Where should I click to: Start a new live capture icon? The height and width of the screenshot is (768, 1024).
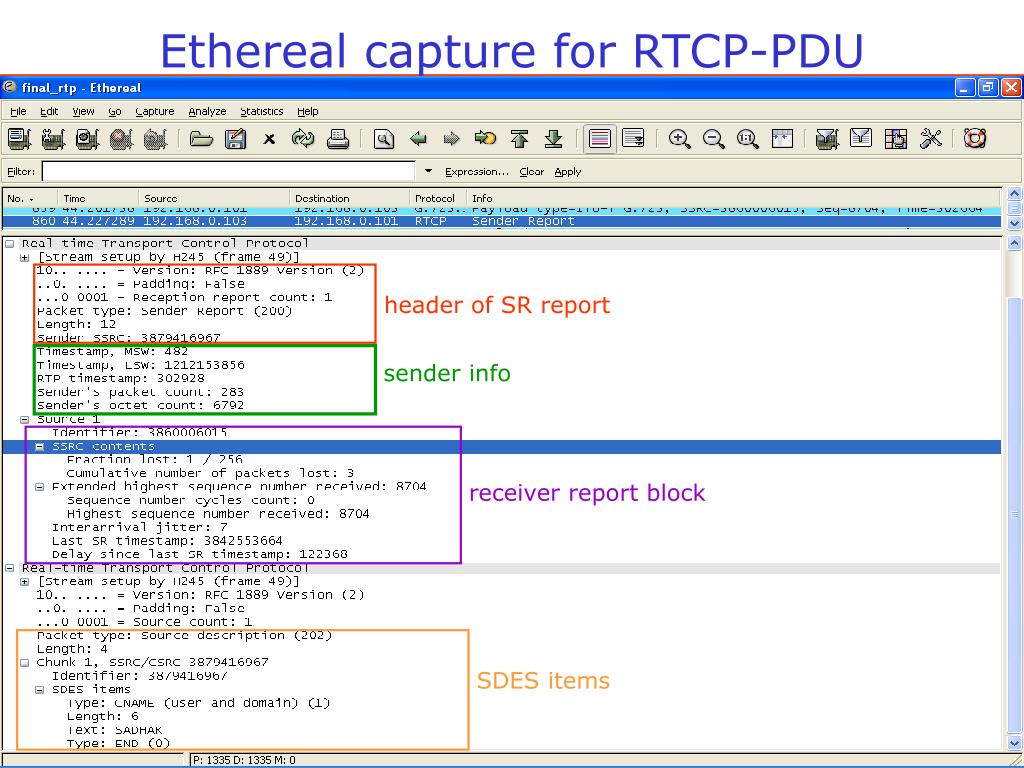pyautogui.click(x=87, y=138)
